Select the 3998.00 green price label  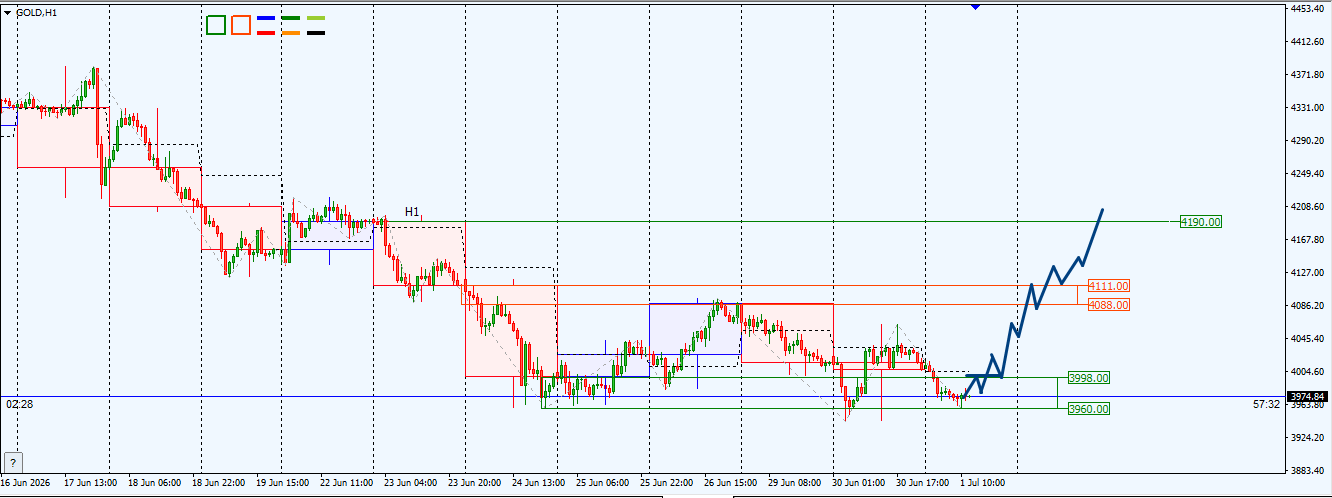[x=1089, y=378]
